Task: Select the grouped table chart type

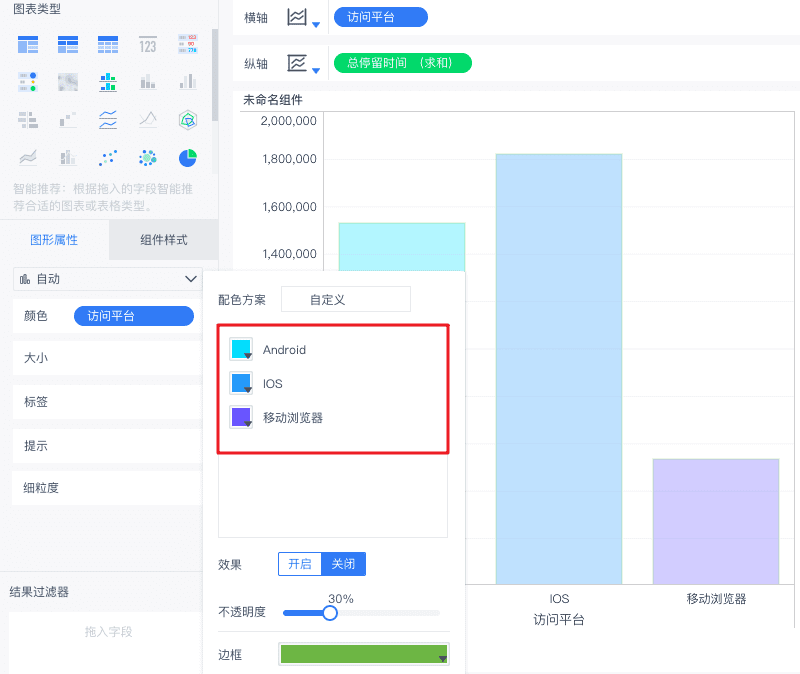Action: coord(28,45)
